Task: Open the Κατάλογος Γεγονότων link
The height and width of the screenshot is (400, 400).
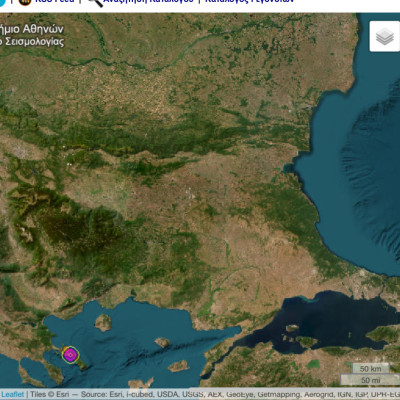Action: (x=249, y=1)
